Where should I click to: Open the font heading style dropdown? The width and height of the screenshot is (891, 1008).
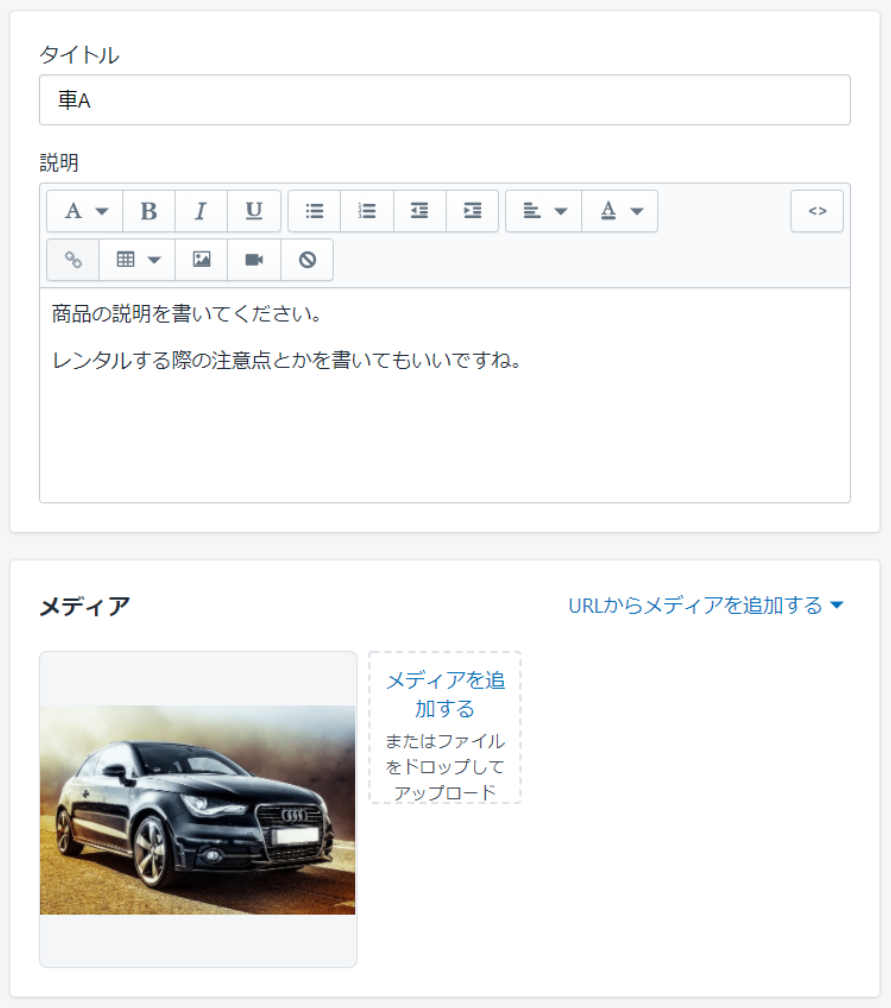coord(85,211)
